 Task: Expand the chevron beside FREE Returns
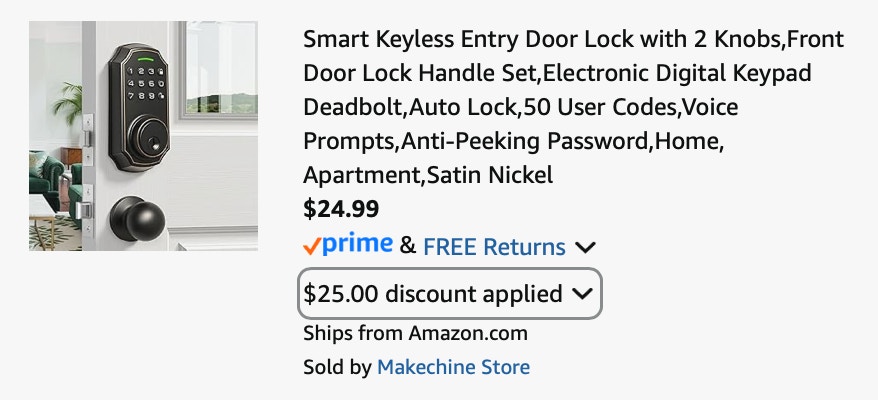click(585, 247)
